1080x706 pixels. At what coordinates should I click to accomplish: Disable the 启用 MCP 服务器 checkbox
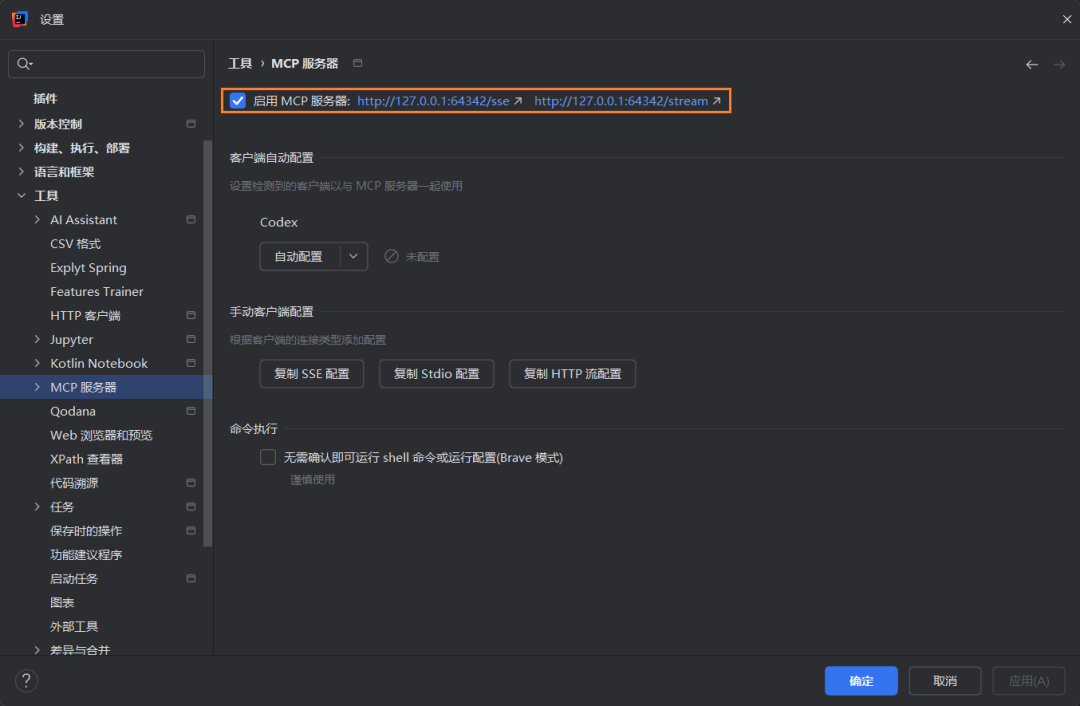[x=238, y=101]
